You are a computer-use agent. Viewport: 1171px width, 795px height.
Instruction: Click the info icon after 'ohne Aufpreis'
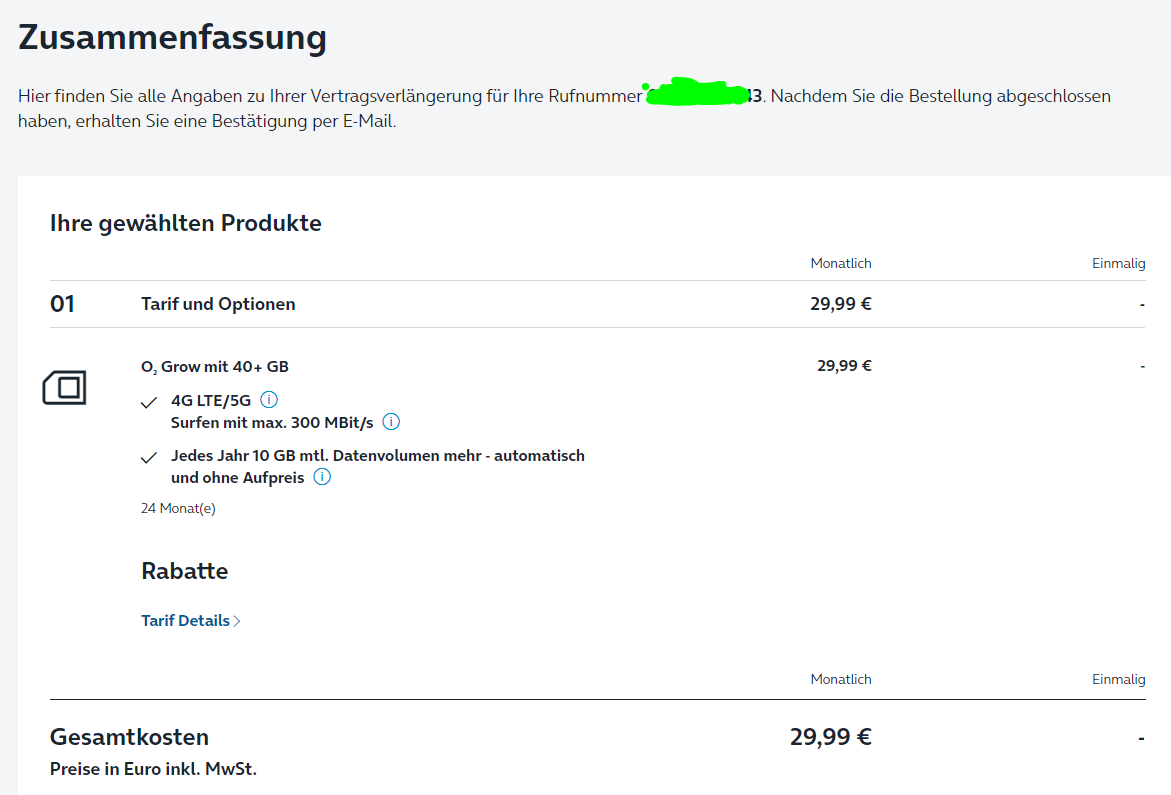322,477
